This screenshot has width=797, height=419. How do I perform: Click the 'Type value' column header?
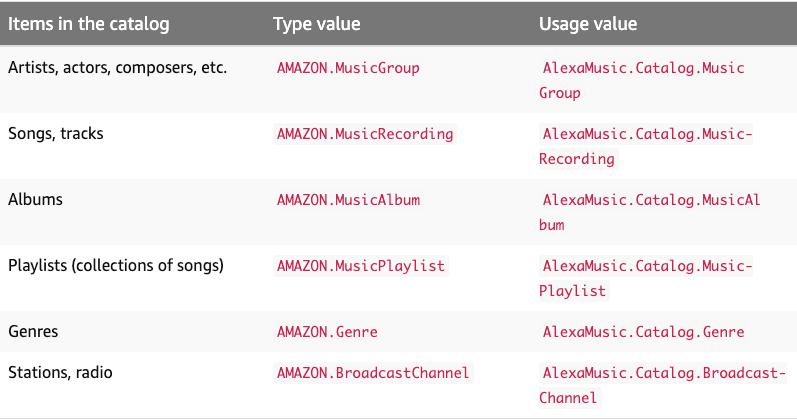[317, 24]
